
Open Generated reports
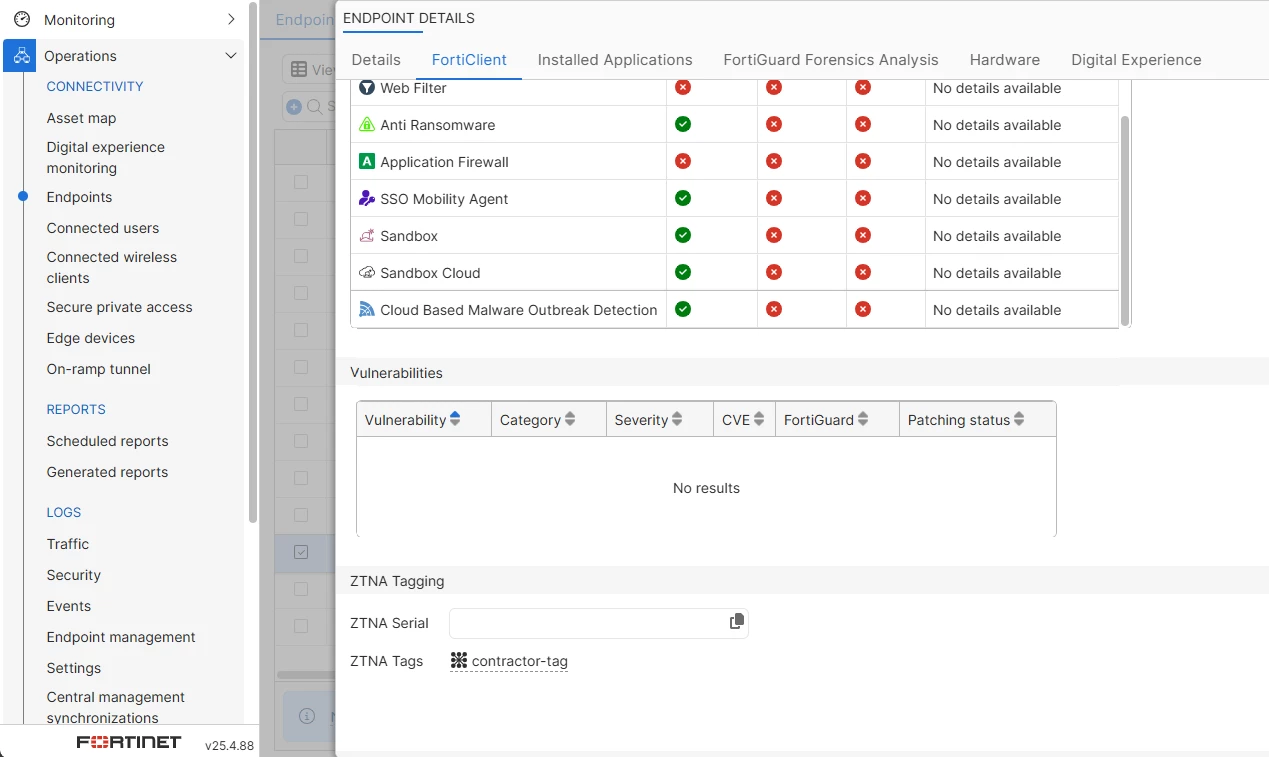tap(107, 472)
